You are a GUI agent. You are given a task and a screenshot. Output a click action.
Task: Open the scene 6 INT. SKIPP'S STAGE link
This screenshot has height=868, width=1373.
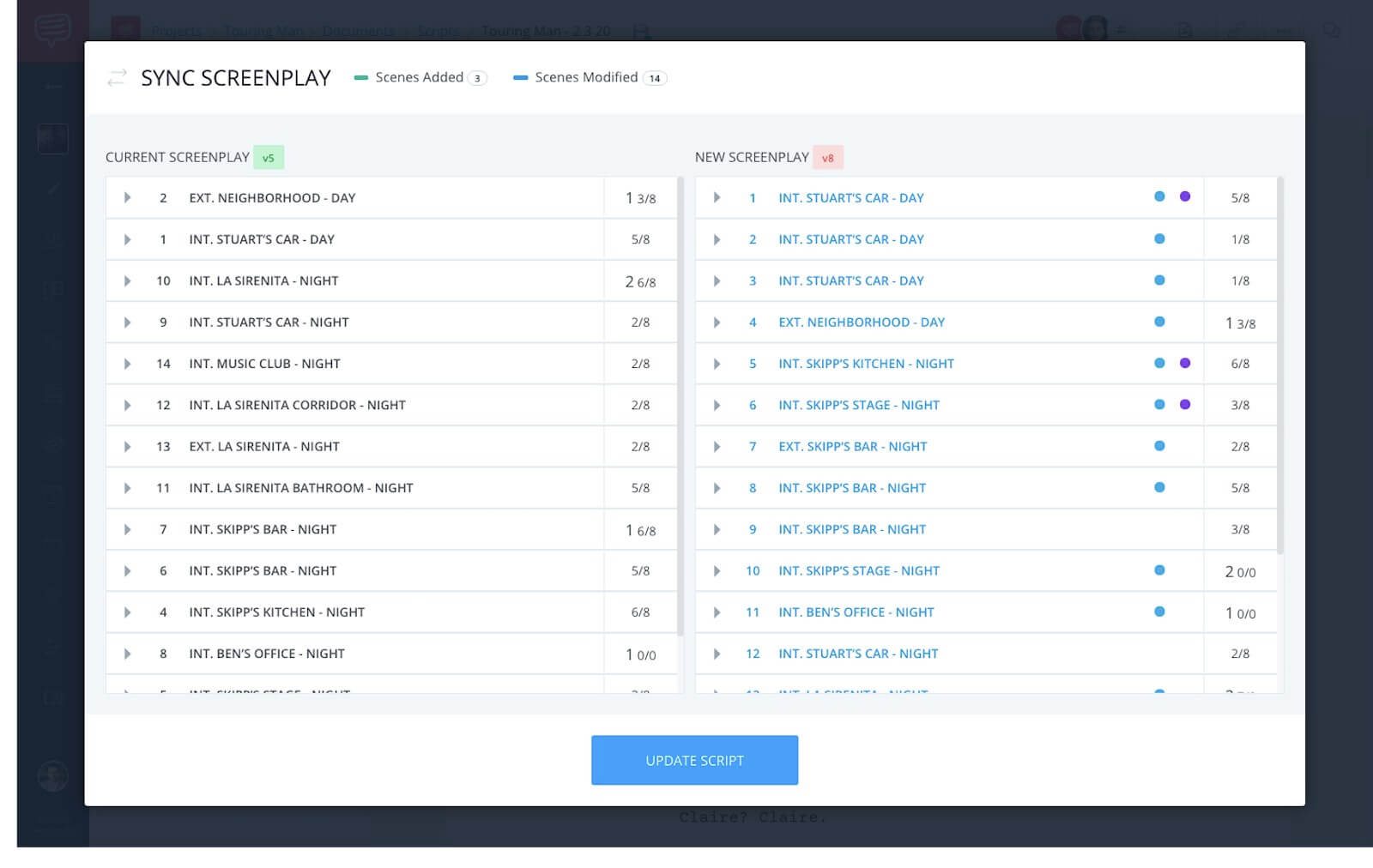coord(858,404)
